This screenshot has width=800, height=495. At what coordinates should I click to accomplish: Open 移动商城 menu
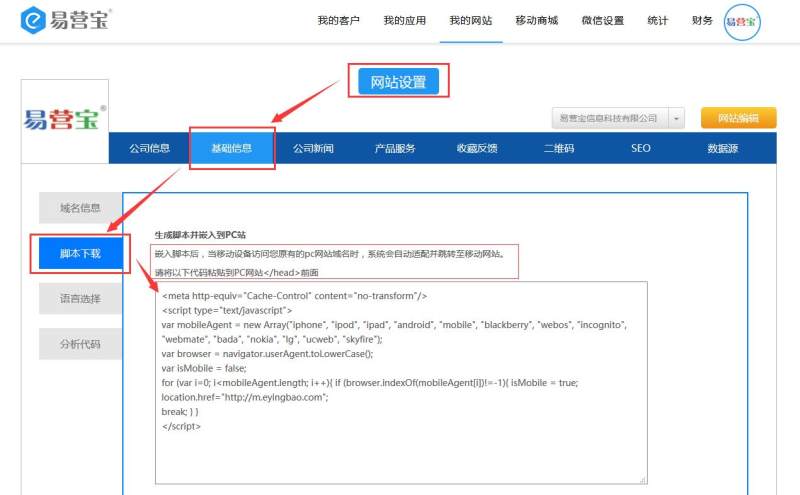pyautogui.click(x=537, y=20)
